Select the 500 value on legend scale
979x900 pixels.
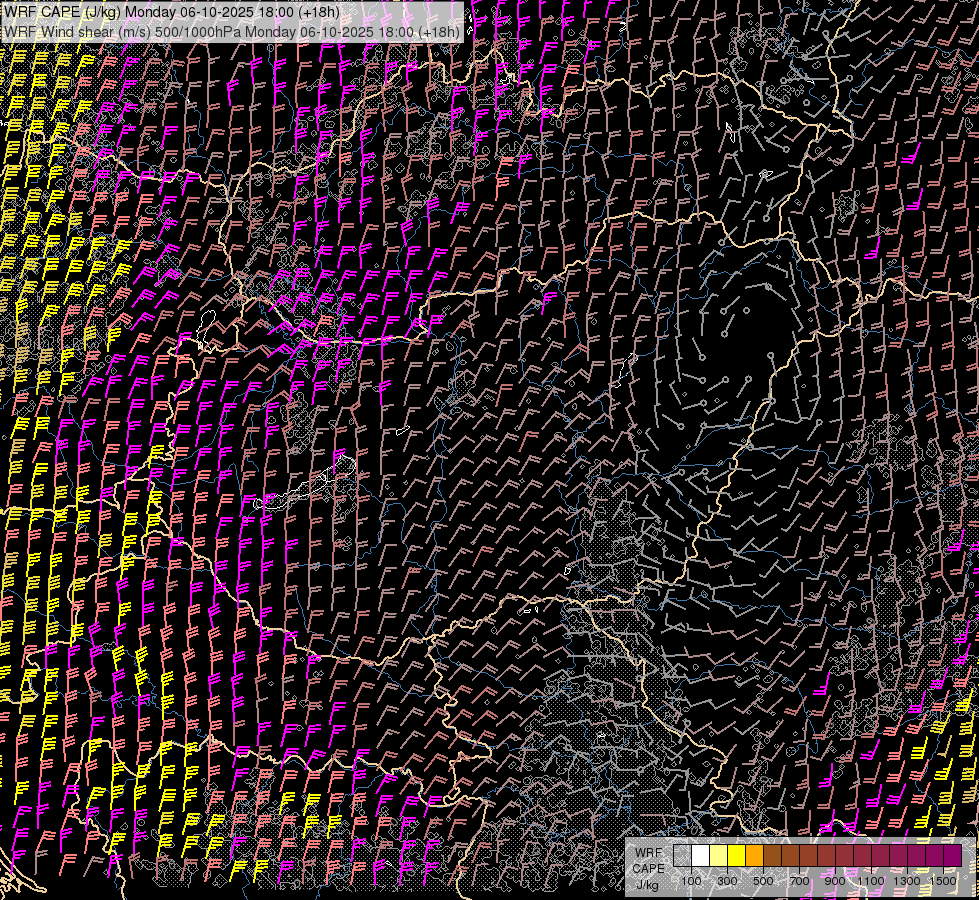pyautogui.click(x=763, y=881)
